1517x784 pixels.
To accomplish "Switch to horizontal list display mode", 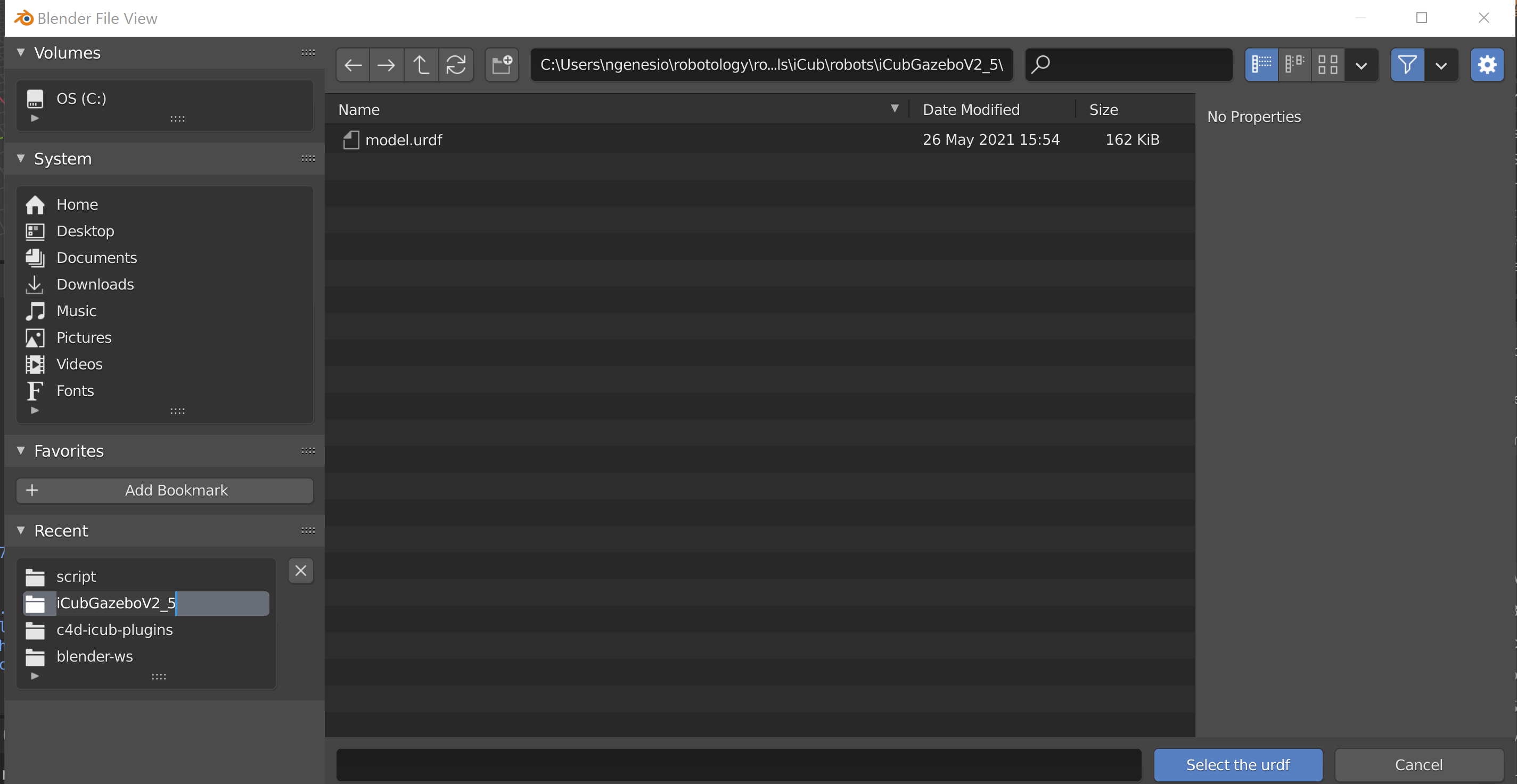I will pos(1294,65).
